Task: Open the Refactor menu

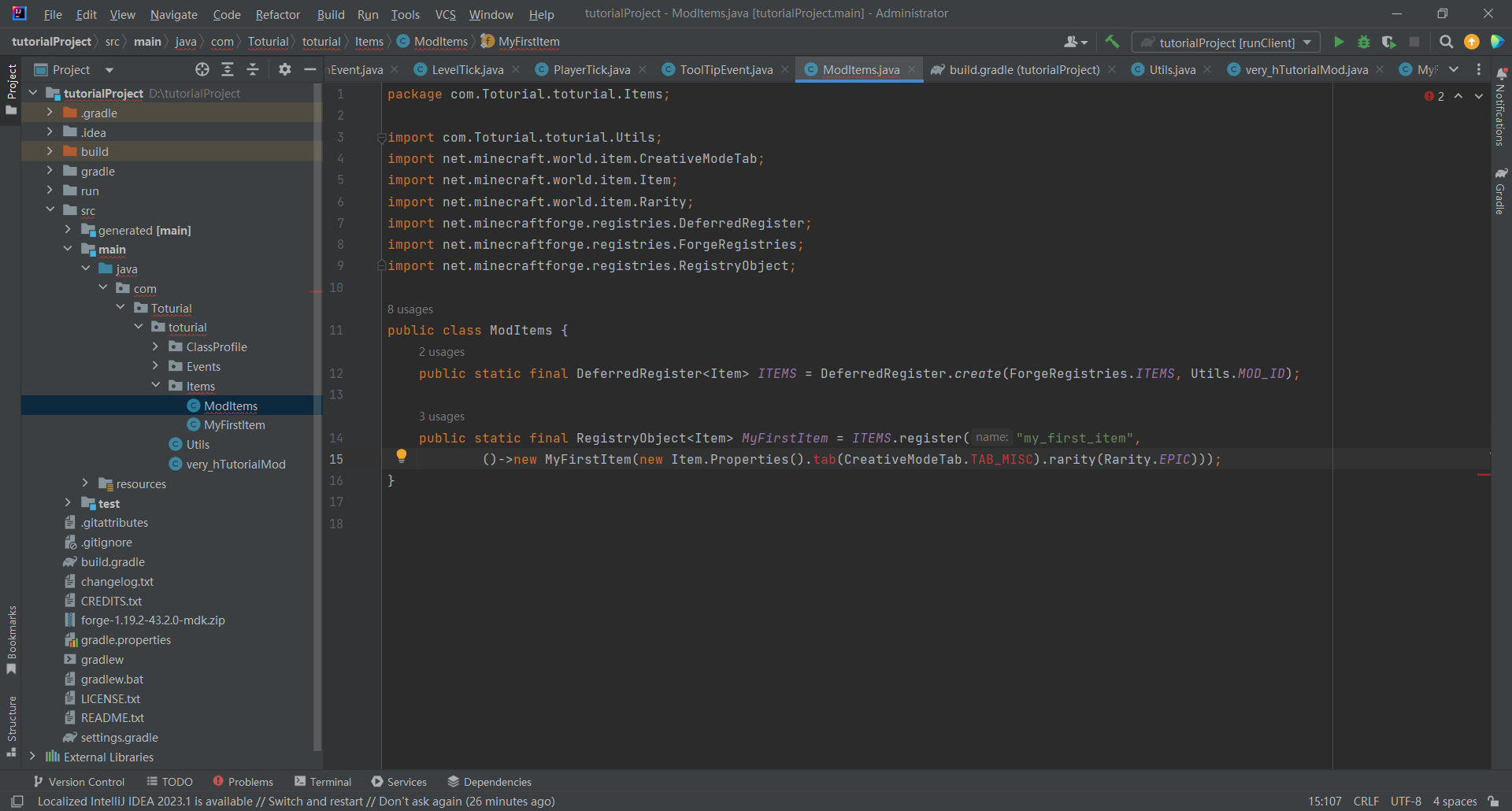Action: (277, 14)
